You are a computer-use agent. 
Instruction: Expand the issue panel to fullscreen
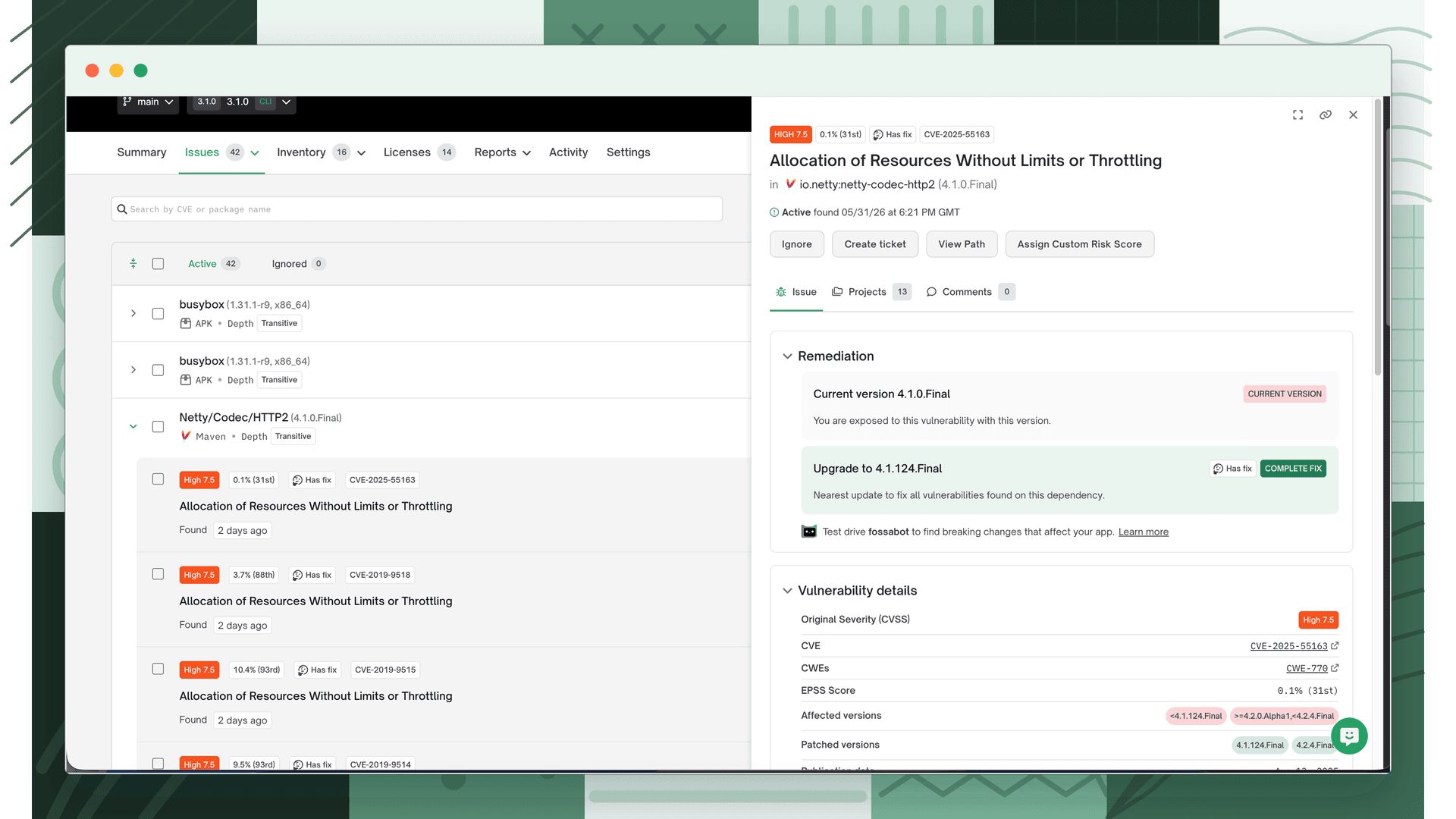point(1298,115)
